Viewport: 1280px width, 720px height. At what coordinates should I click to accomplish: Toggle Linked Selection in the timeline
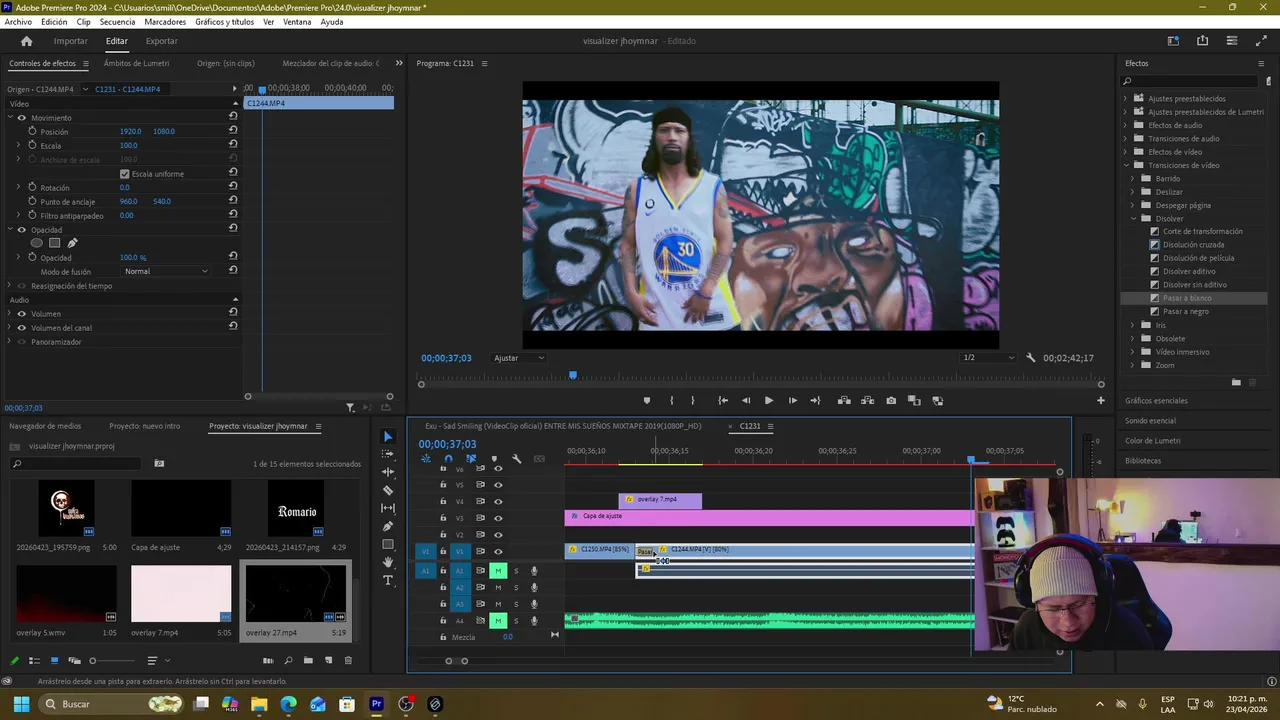tap(471, 459)
